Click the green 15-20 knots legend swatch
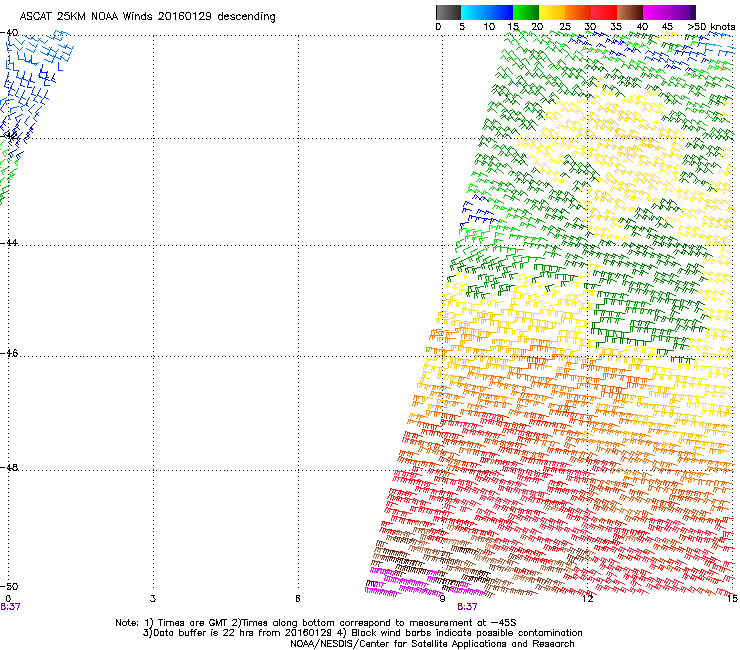Viewport: 740px width, 650px height. click(526, 12)
